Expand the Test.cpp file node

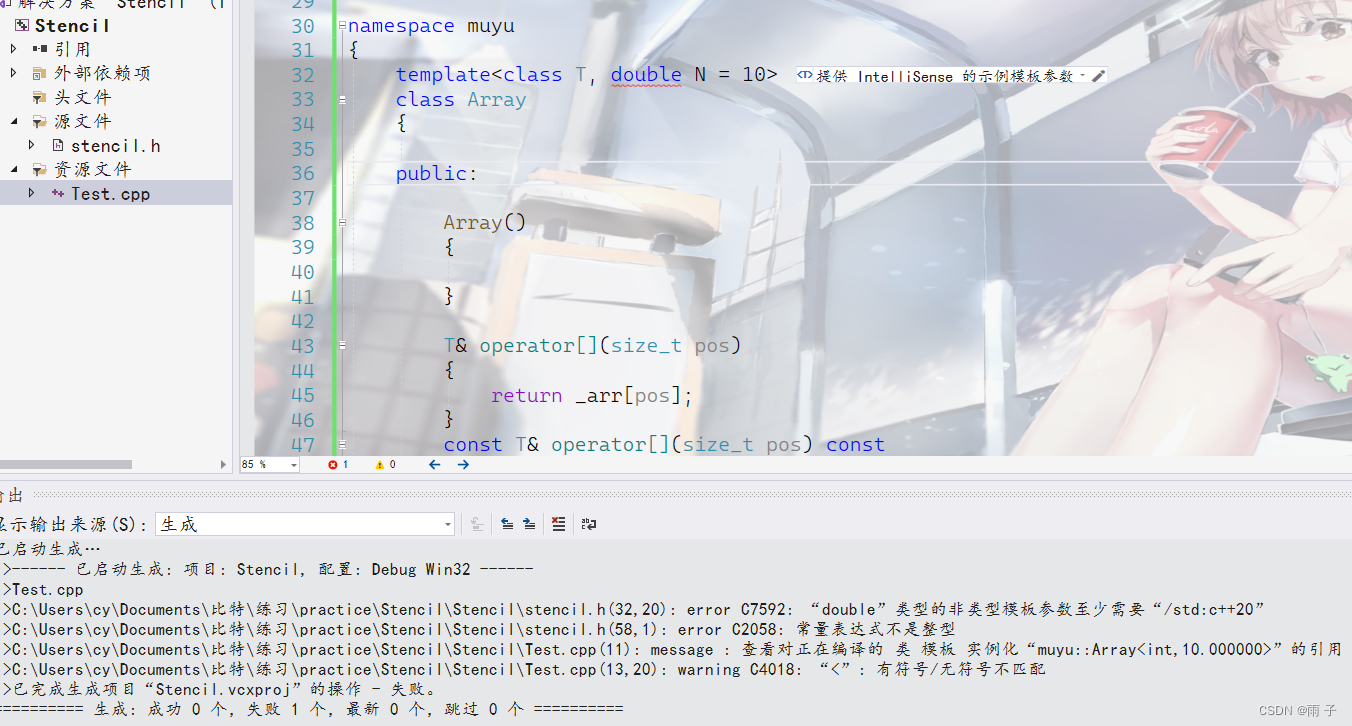pos(32,193)
